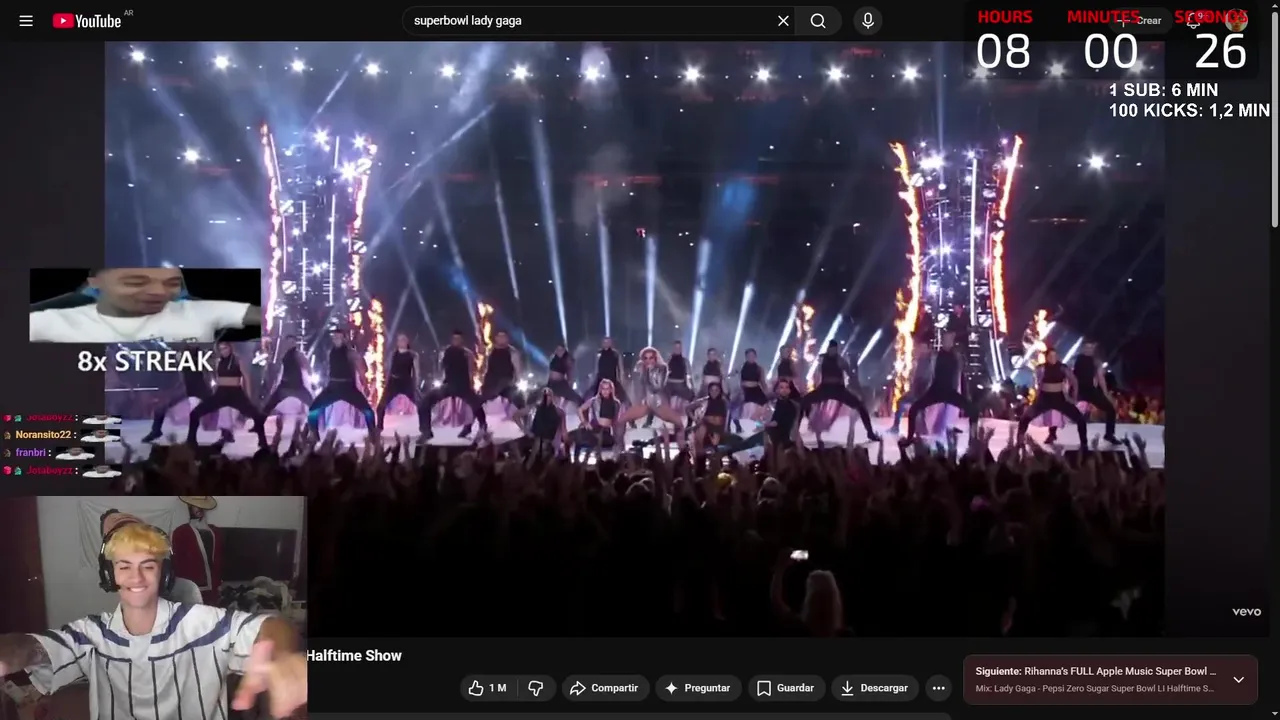The height and width of the screenshot is (720, 1280).
Task: Clear the search query with the X
Action: click(x=783, y=21)
